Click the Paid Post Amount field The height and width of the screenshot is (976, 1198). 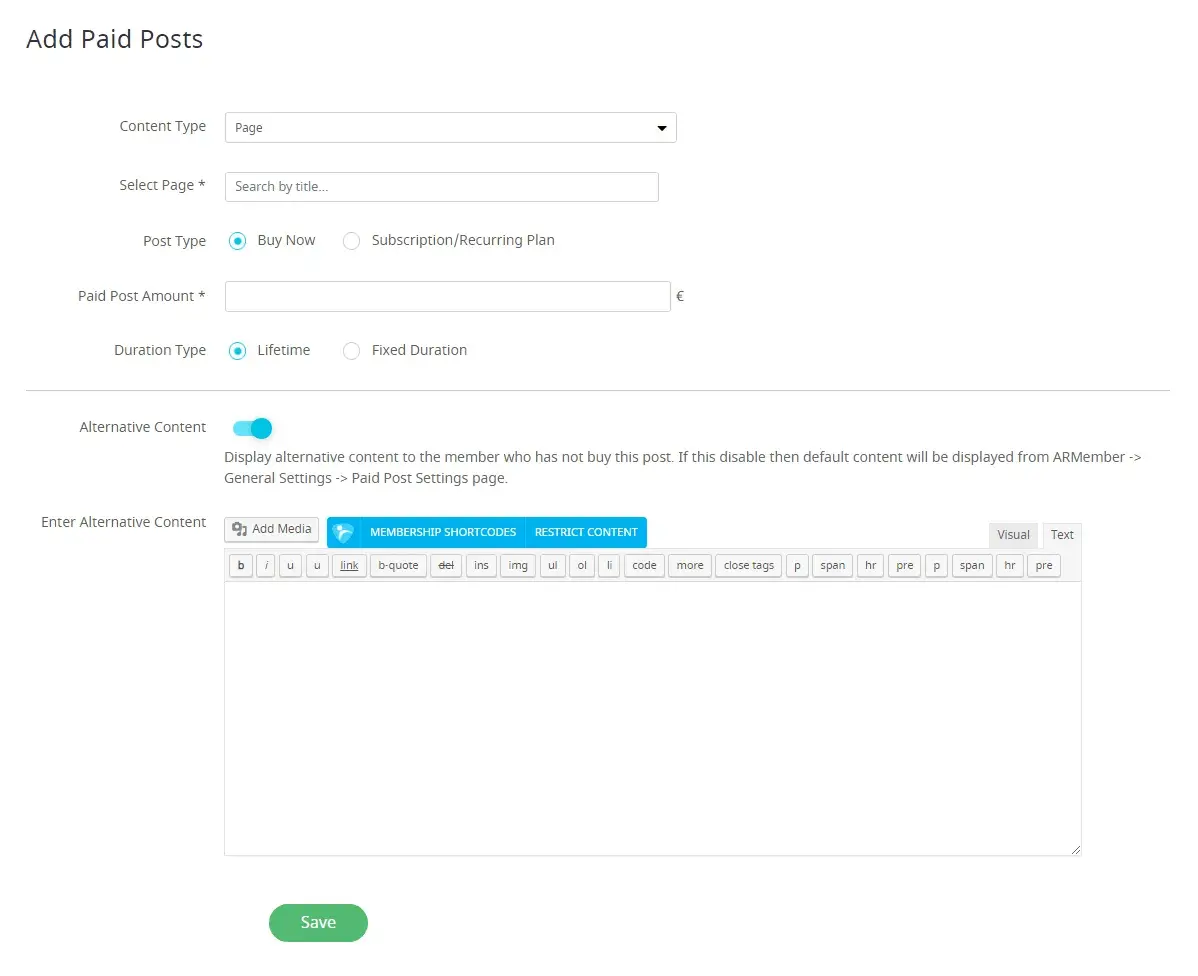(x=447, y=297)
